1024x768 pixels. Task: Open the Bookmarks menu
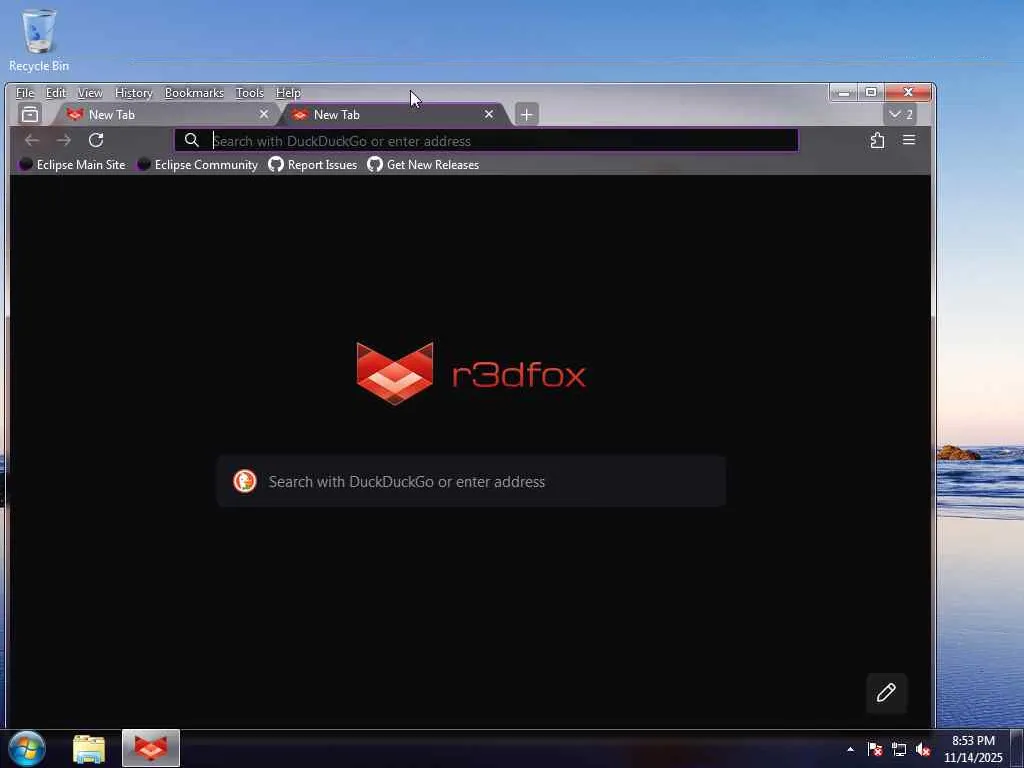pyautogui.click(x=194, y=93)
